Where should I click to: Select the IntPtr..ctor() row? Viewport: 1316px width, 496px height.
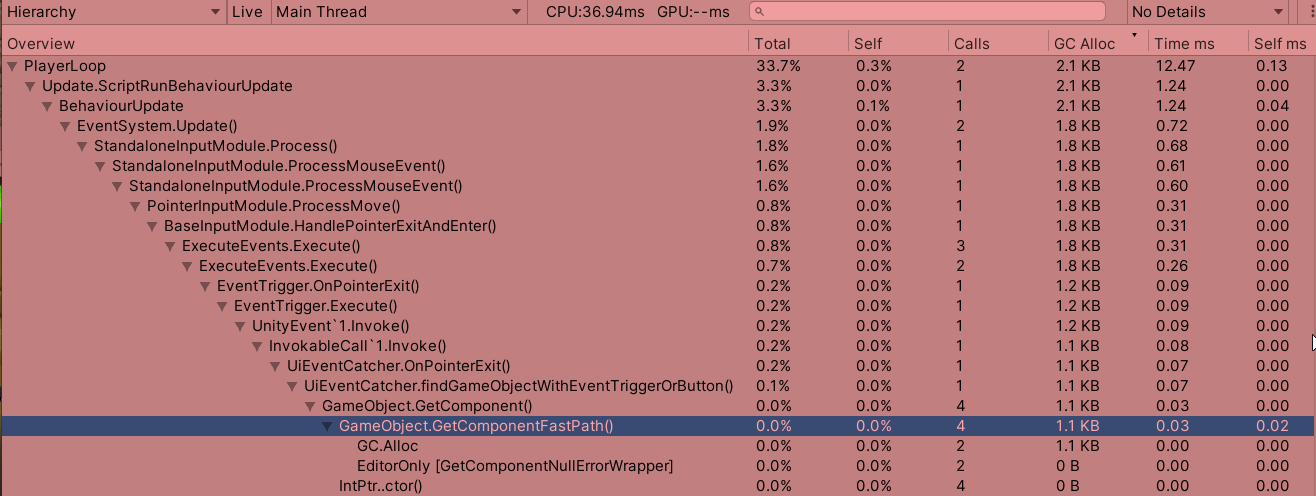[380, 486]
